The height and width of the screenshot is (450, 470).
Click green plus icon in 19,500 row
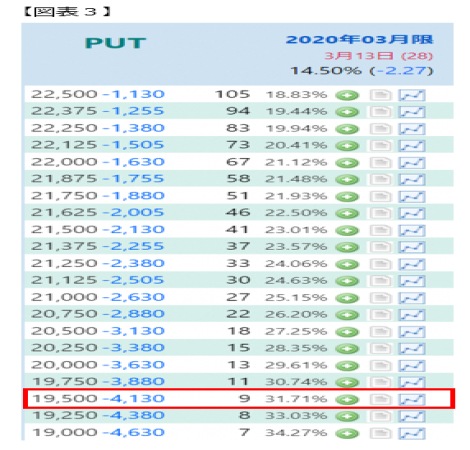tap(347, 399)
